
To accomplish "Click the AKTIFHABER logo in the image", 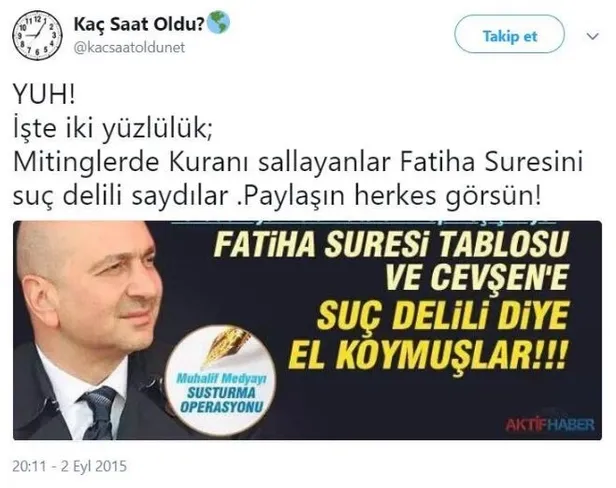I will point(550,425).
